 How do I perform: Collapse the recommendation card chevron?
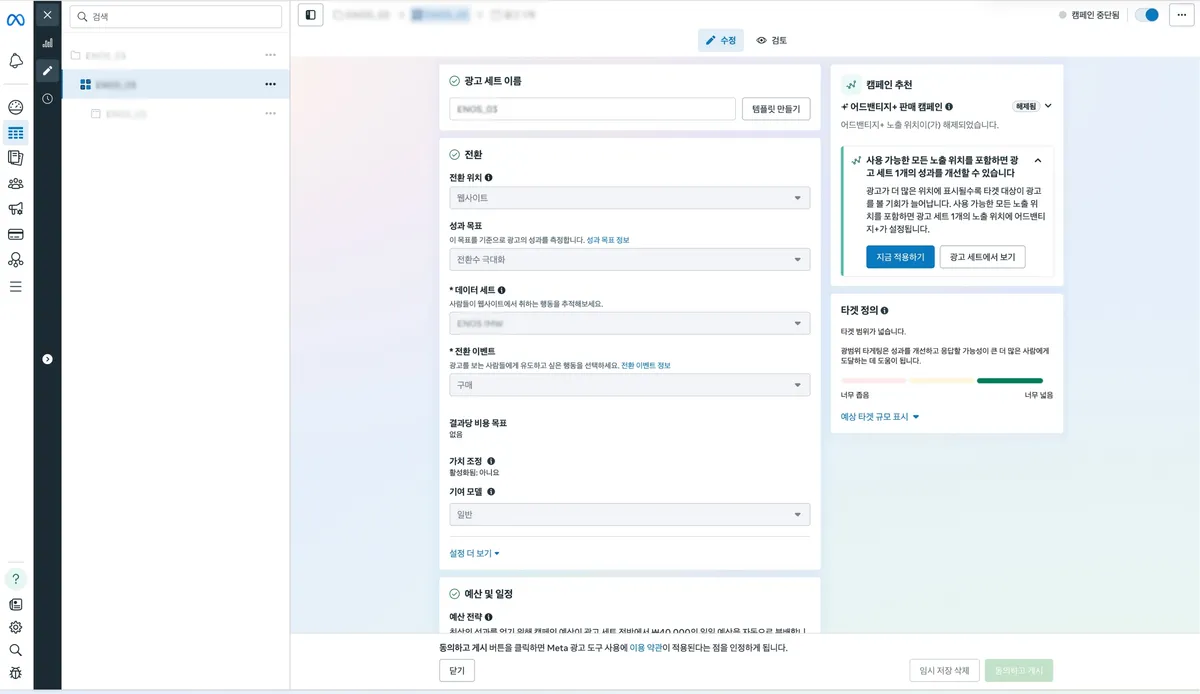(1038, 160)
